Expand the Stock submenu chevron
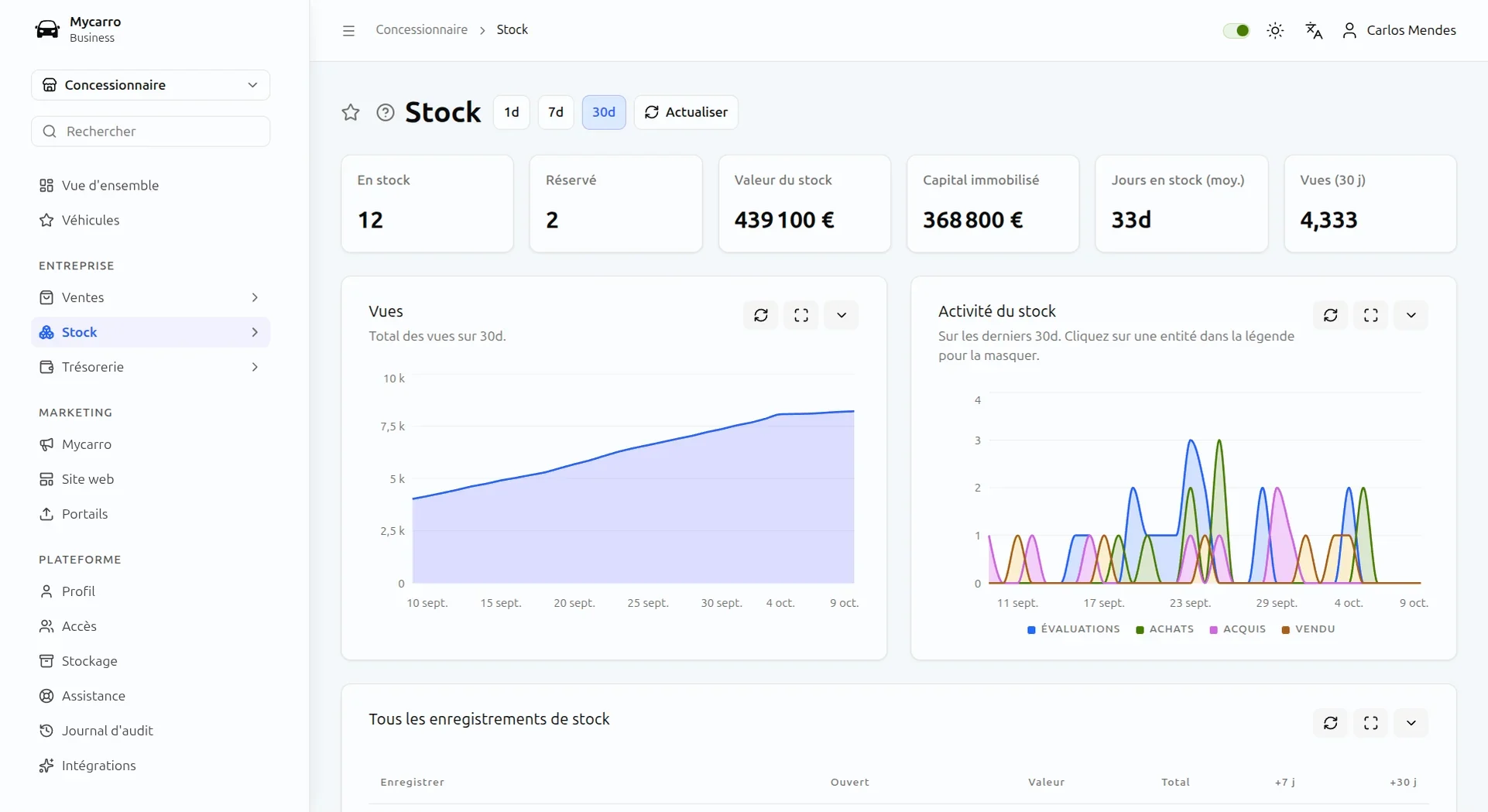The width and height of the screenshot is (1488, 812). click(x=255, y=332)
